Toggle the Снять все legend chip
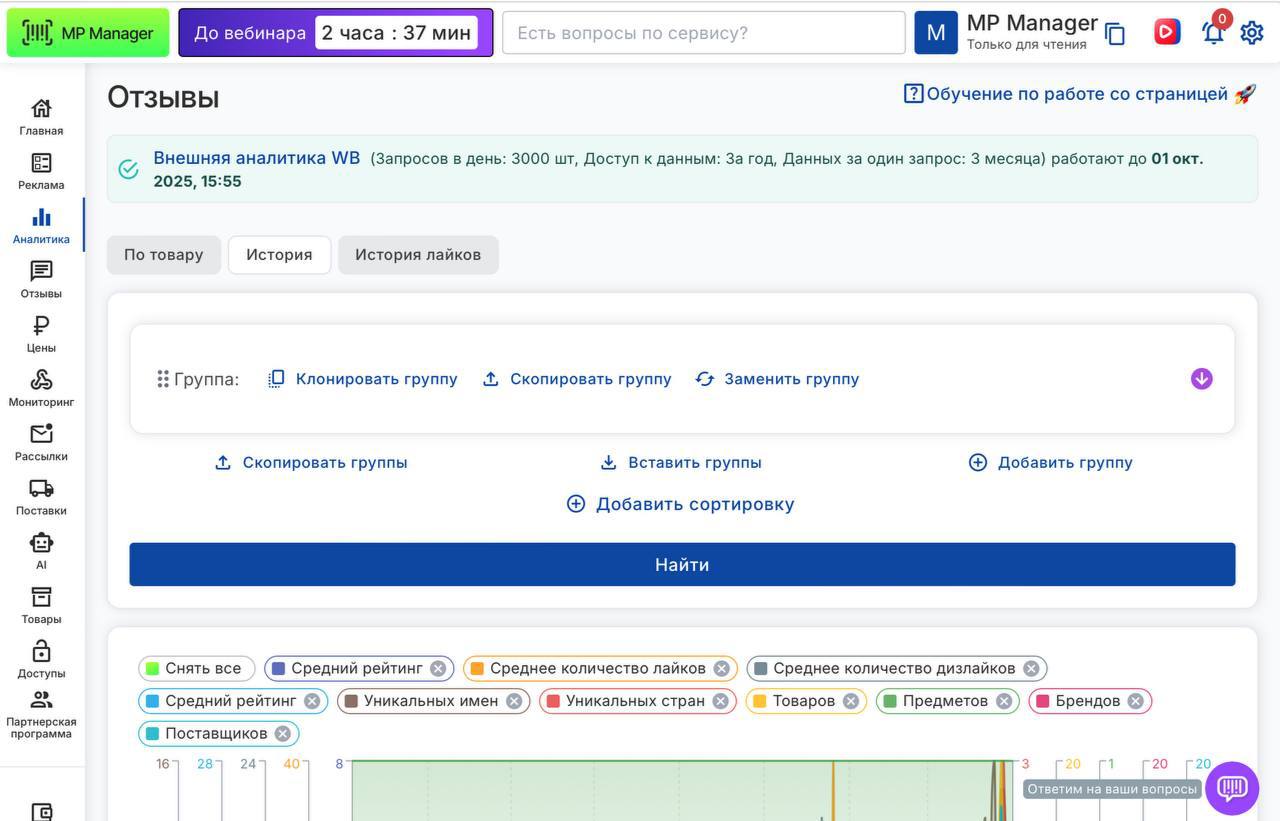The width and height of the screenshot is (1280, 821). tap(196, 668)
